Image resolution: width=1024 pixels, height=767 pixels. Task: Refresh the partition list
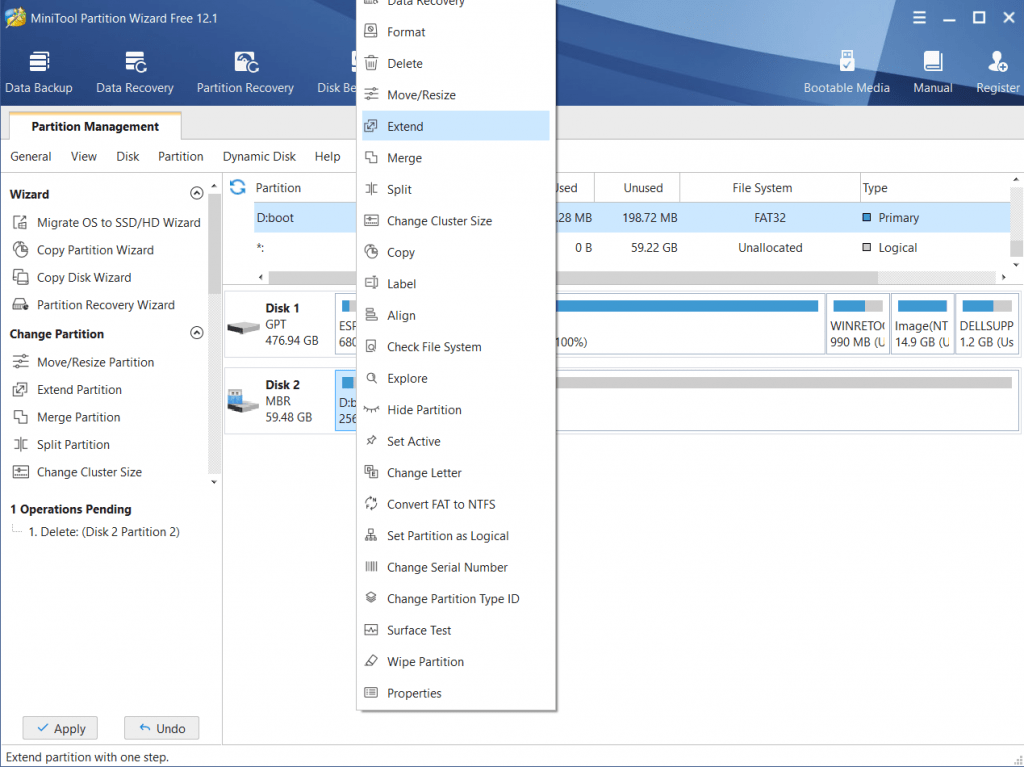tap(238, 188)
